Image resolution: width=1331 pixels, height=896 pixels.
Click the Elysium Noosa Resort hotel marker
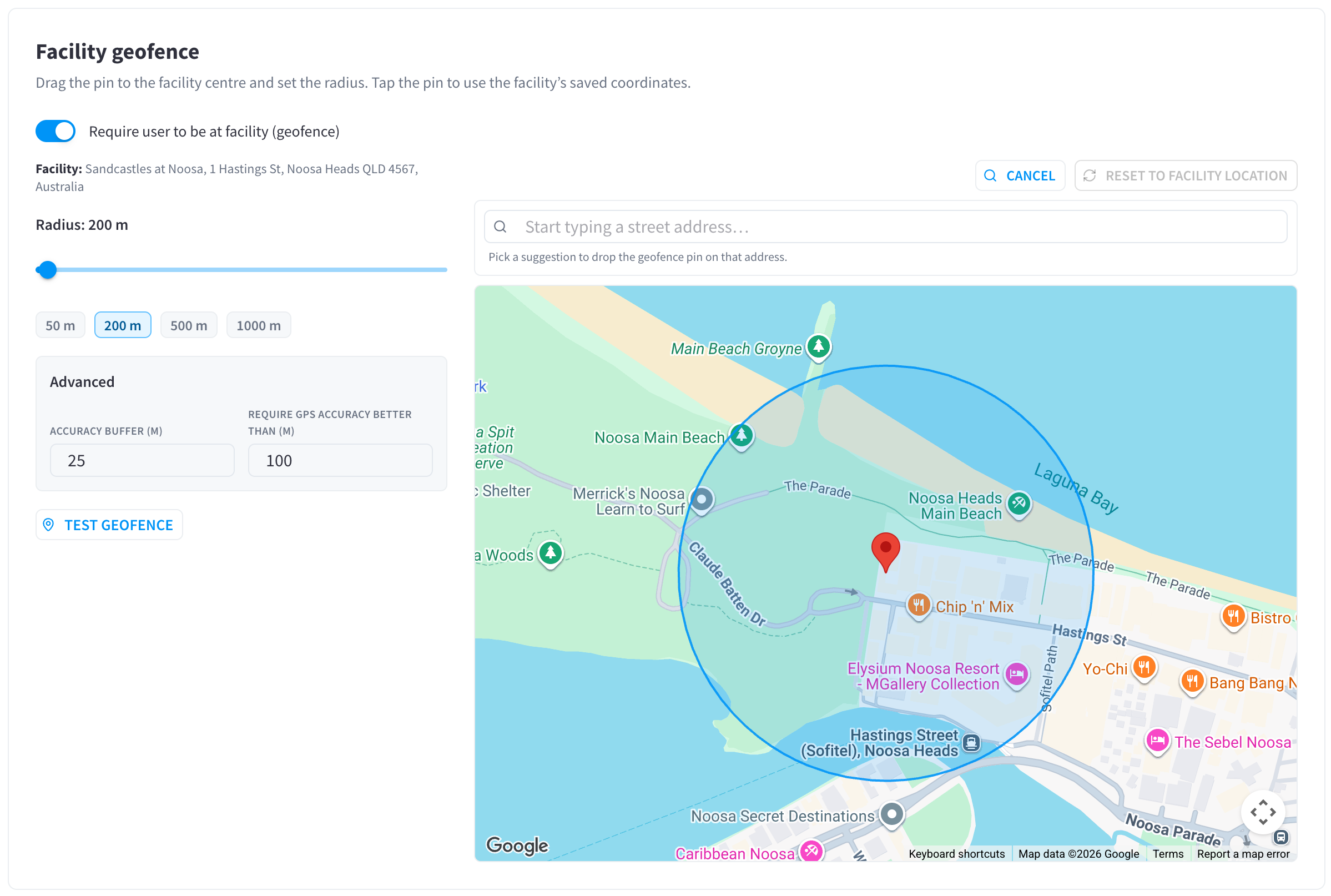point(1017,676)
